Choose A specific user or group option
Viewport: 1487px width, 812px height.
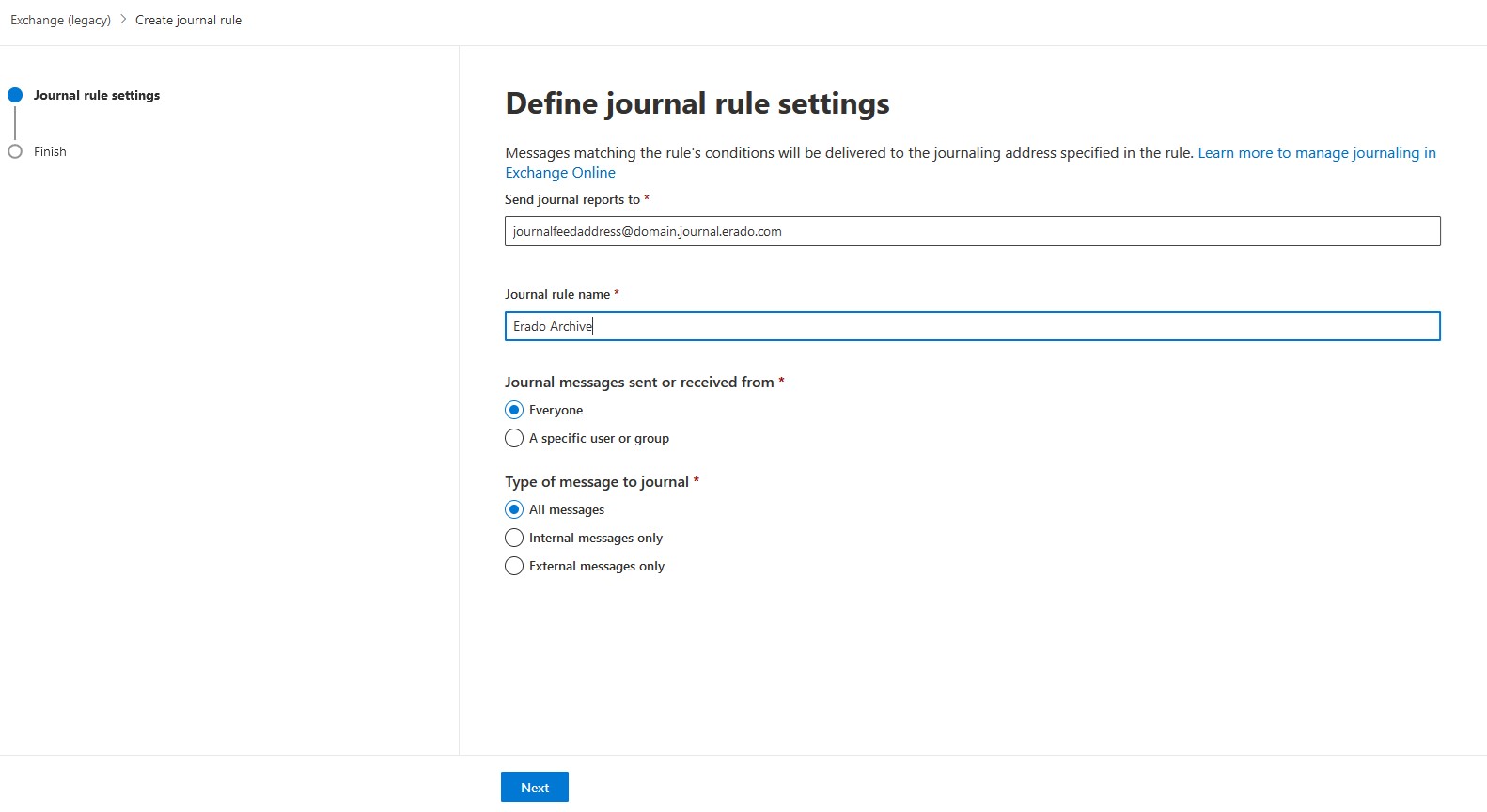[514, 438]
